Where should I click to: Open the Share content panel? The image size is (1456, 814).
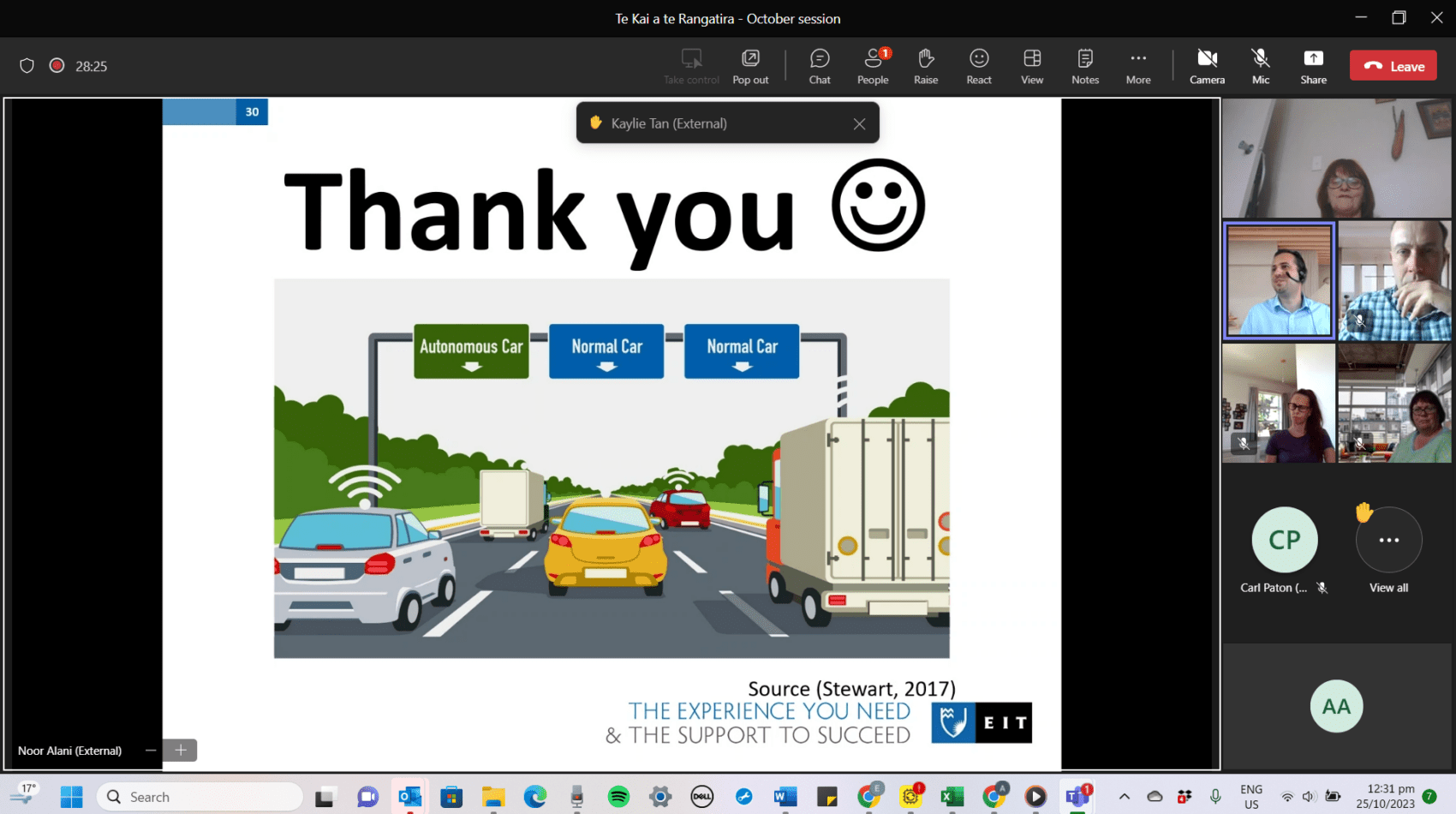[x=1313, y=65]
